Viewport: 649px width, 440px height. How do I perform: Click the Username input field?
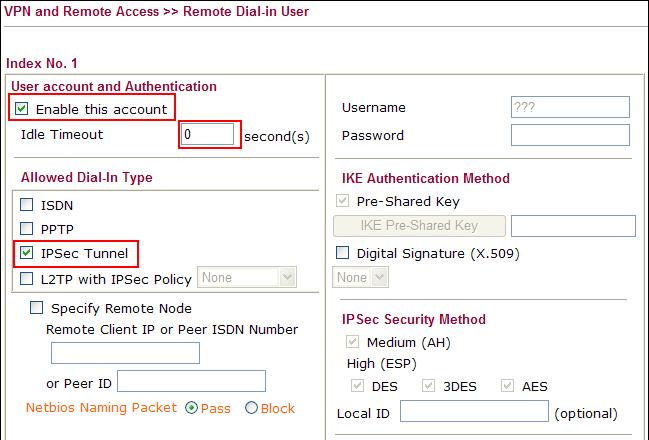pyautogui.click(x=569, y=107)
